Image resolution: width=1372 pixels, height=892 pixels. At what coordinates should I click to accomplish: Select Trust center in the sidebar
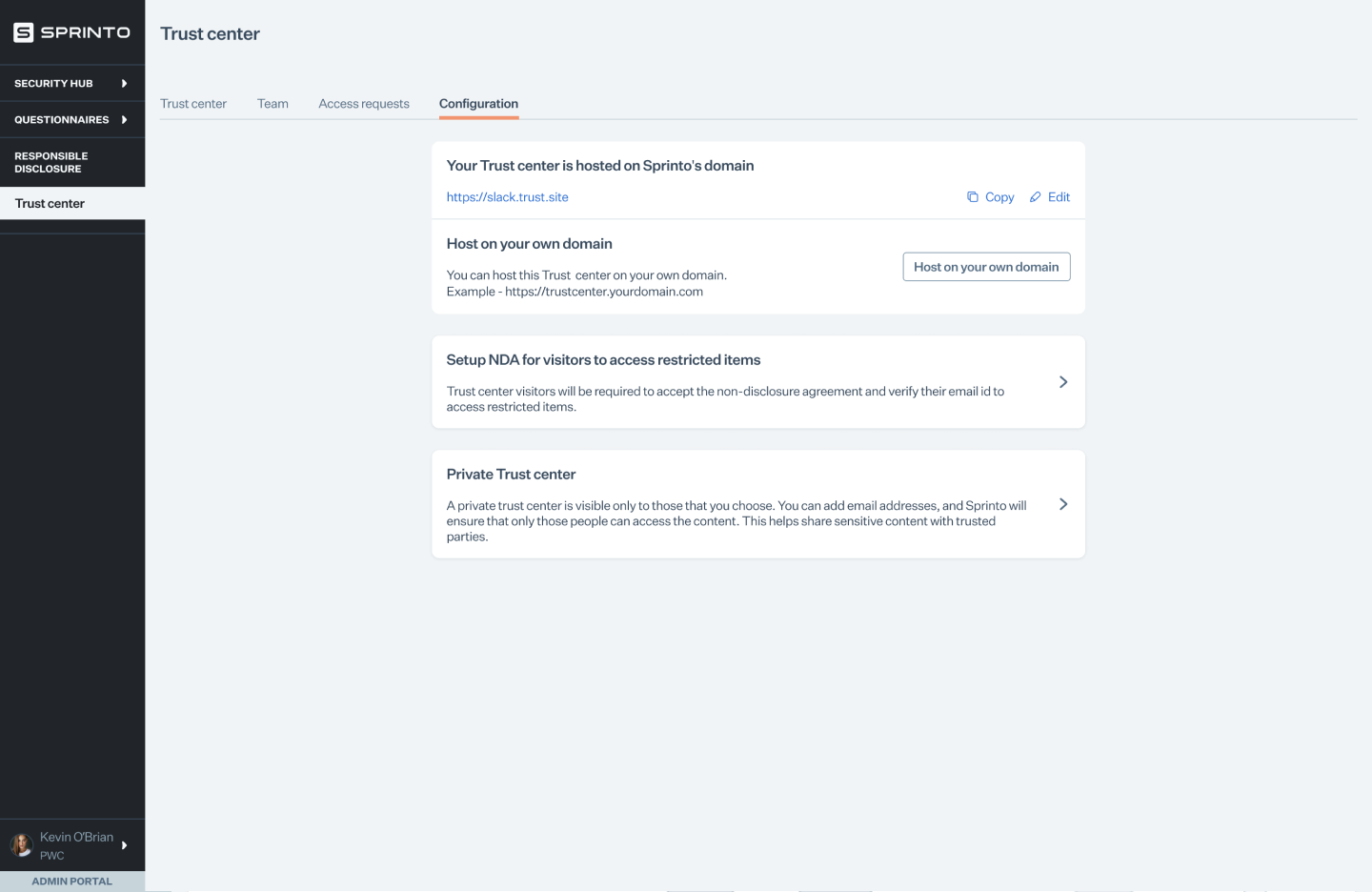coord(72,204)
